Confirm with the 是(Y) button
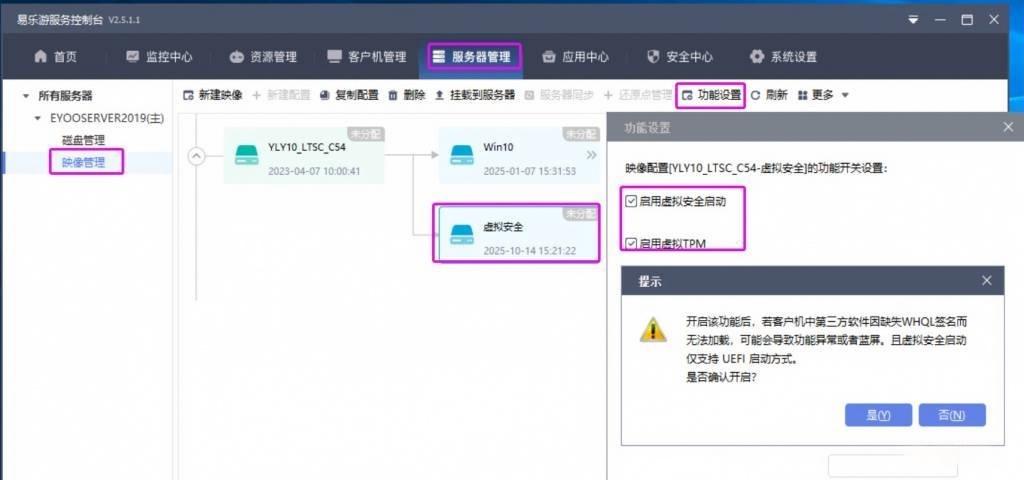The image size is (1024, 480). [x=878, y=415]
